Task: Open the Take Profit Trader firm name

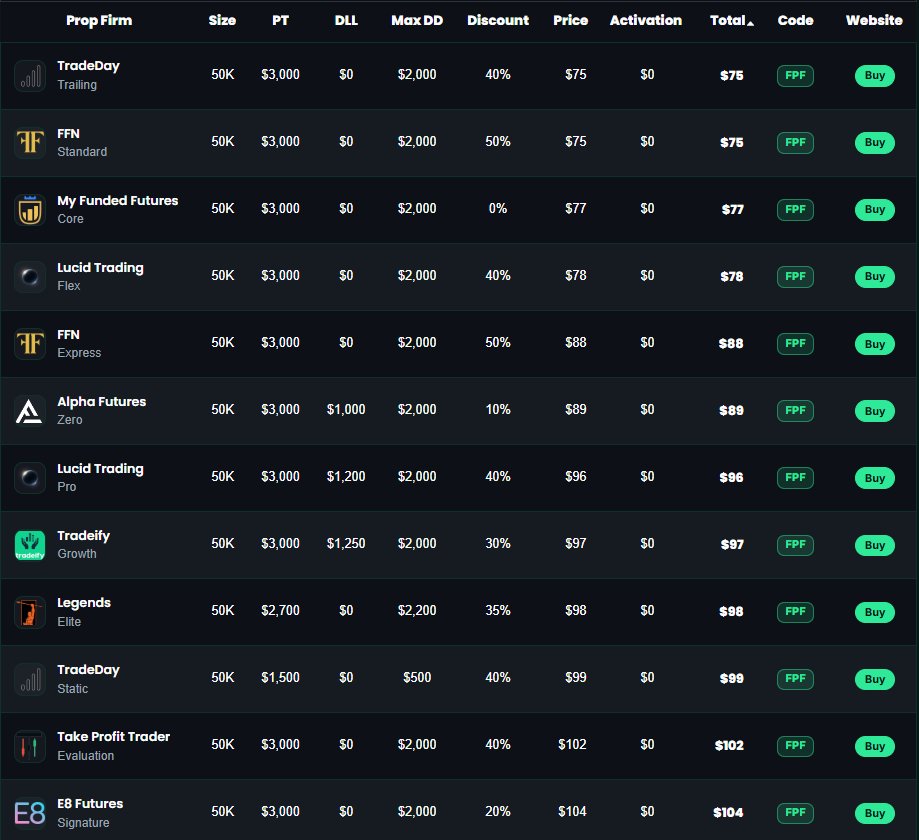Action: point(113,737)
